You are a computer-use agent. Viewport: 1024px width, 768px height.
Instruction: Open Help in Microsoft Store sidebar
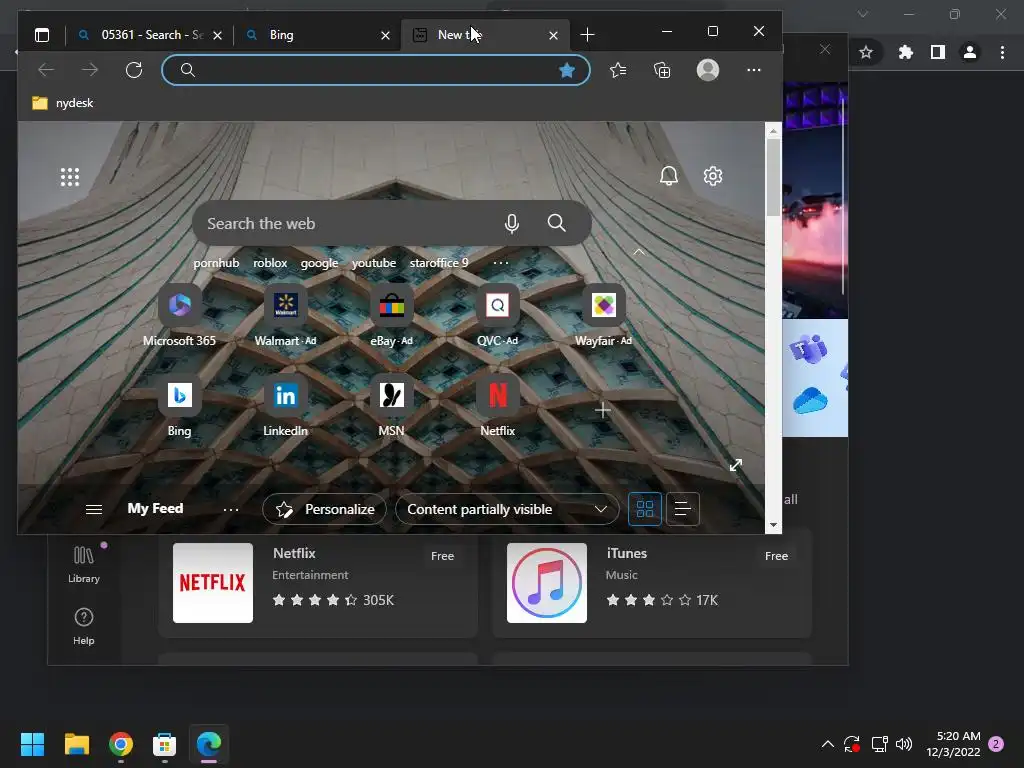[84, 627]
